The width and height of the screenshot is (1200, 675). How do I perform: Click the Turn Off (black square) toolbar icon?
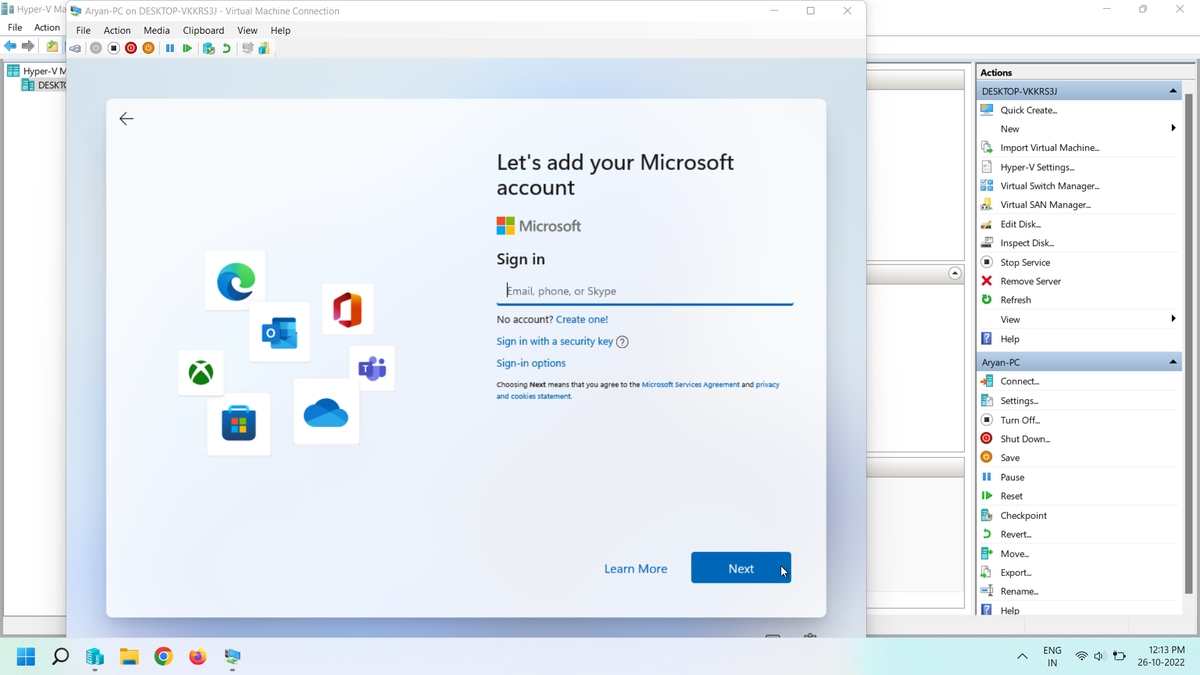[113, 48]
